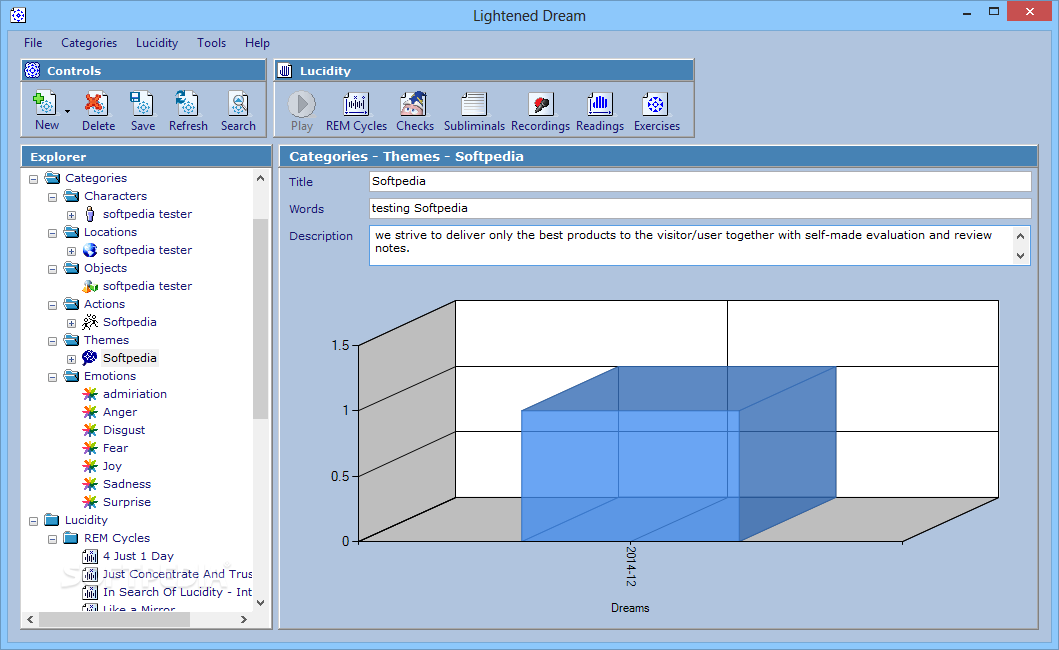Collapse the Locations folder
The width and height of the screenshot is (1059, 650).
[x=52, y=233]
